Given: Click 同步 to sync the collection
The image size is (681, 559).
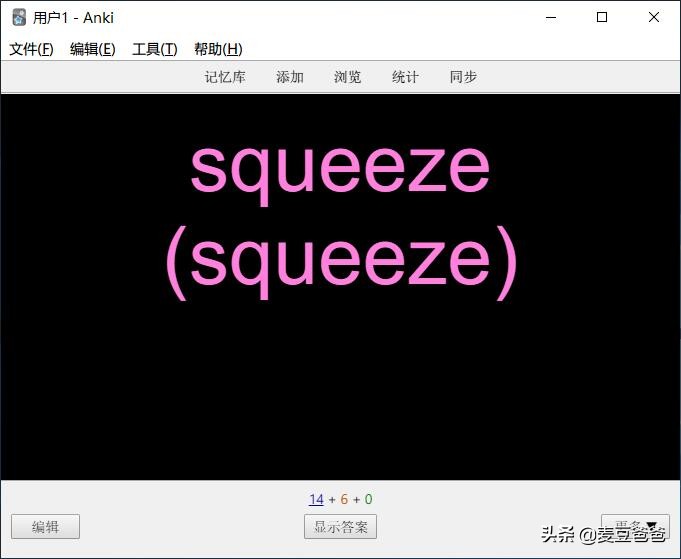Looking at the screenshot, I should [463, 77].
